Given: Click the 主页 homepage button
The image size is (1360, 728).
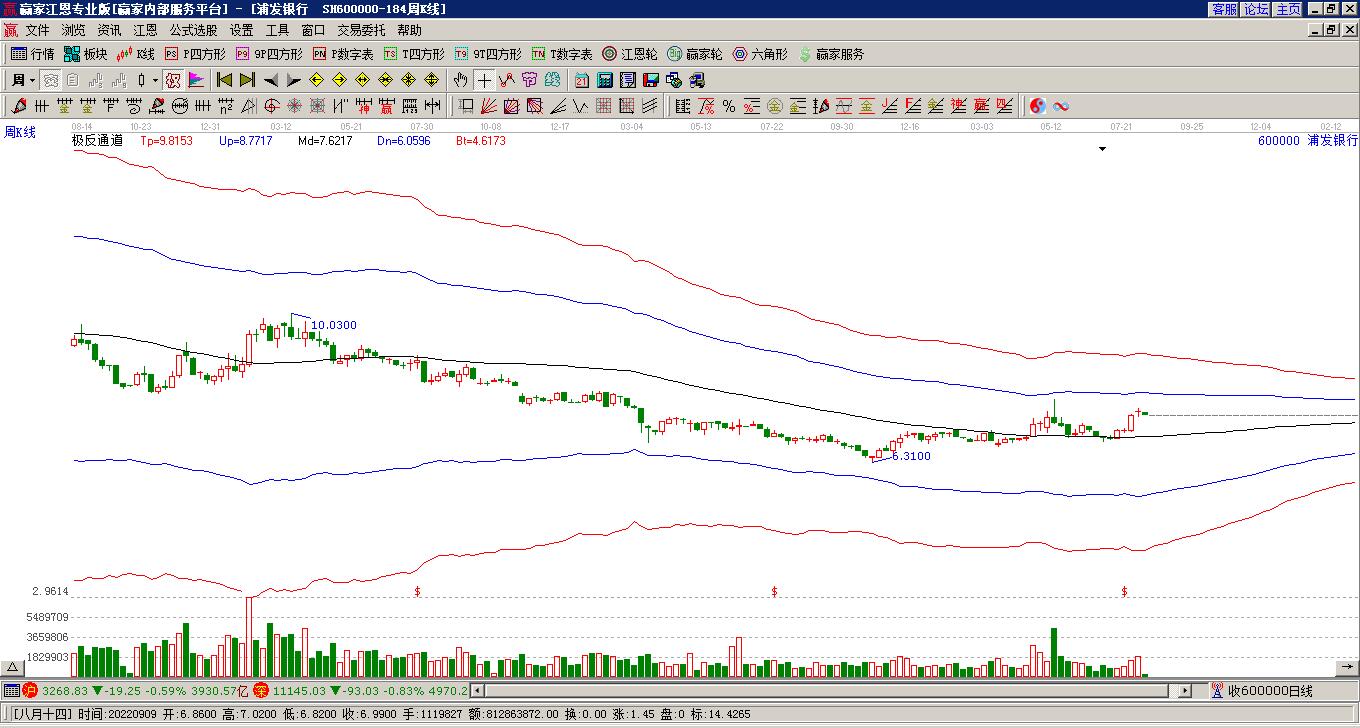Looking at the screenshot, I should click(x=1289, y=9).
